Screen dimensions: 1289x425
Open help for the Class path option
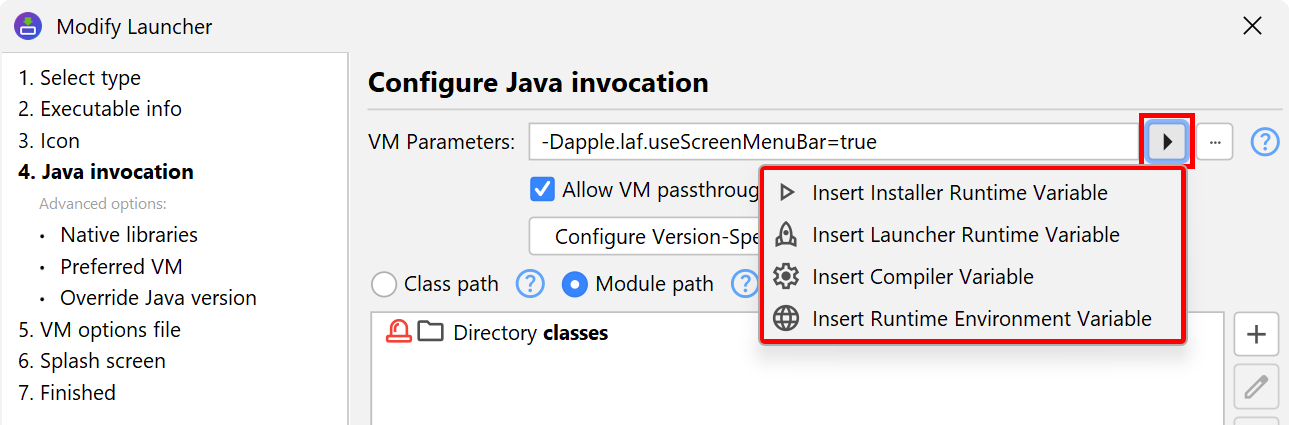pyautogui.click(x=530, y=284)
